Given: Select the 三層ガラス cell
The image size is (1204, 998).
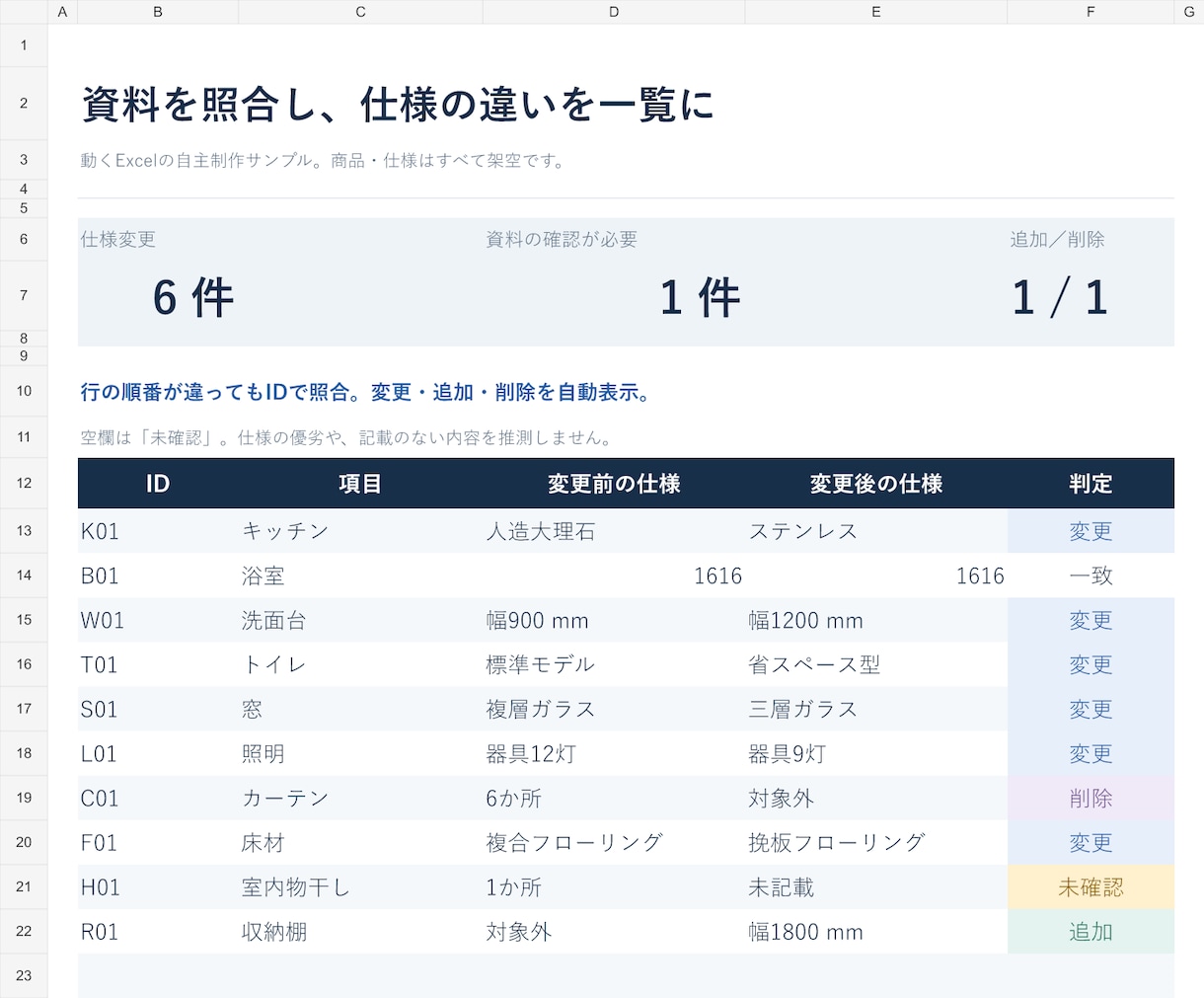Looking at the screenshot, I should [x=876, y=709].
